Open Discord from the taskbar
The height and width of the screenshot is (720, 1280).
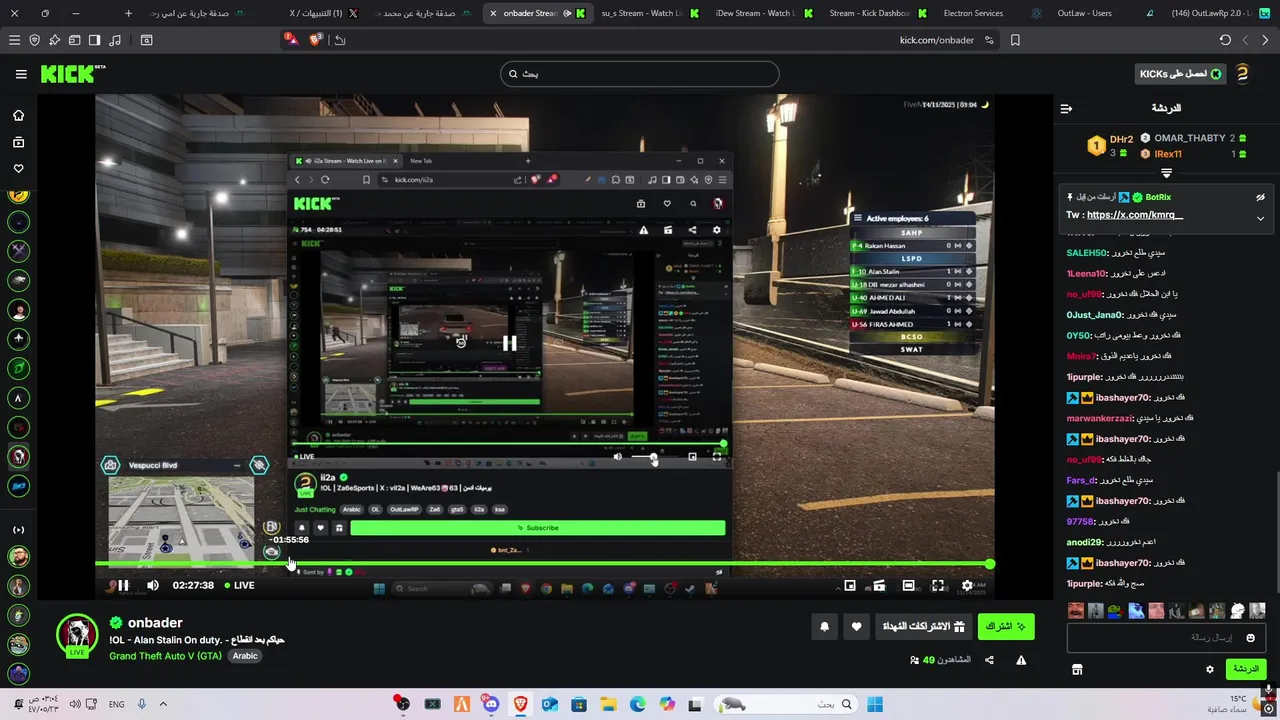(x=491, y=704)
